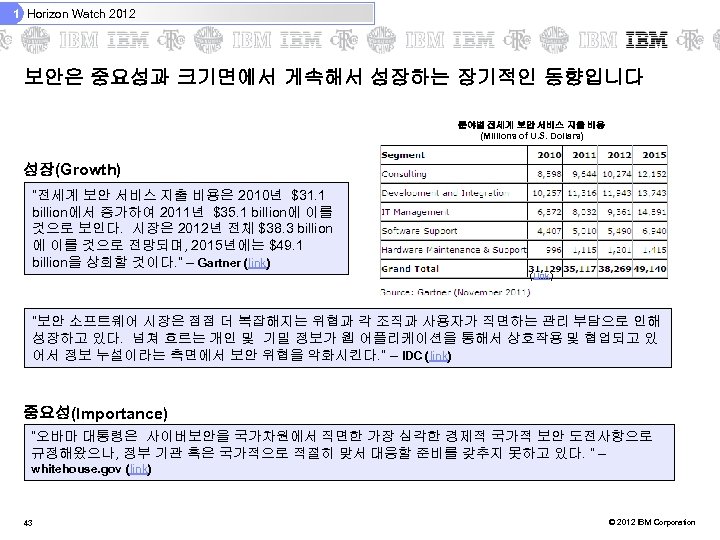Click the '(Millions of U.S. Dollars)' caption
Viewport: 720px width, 540px height.
click(x=532, y=136)
